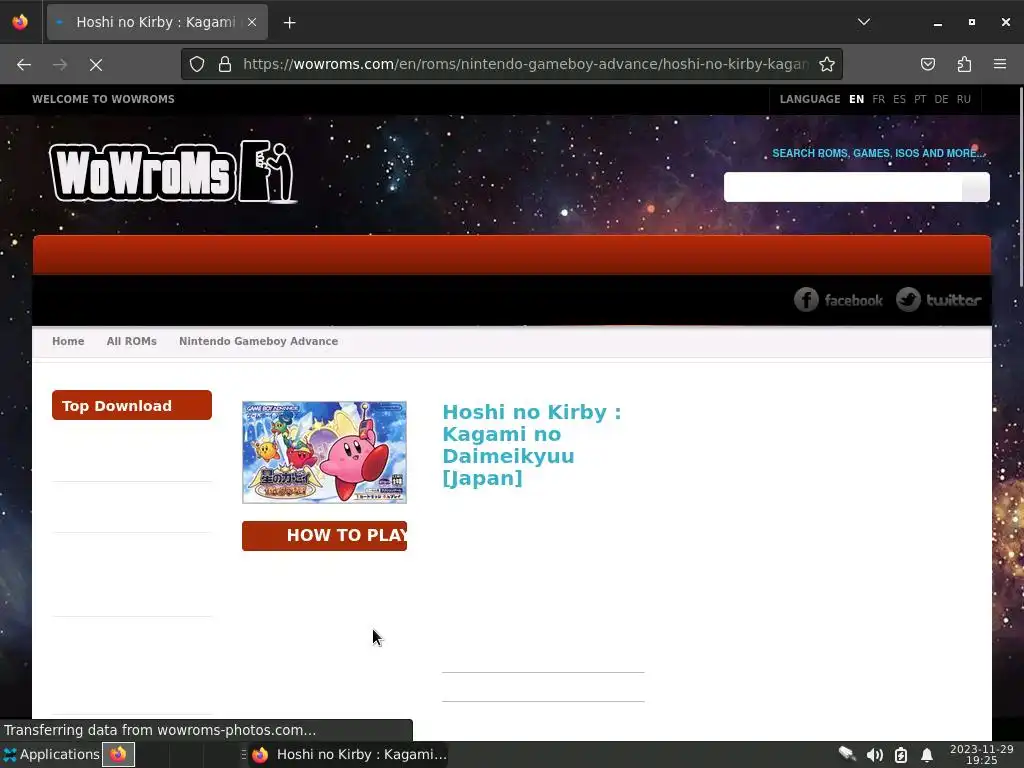Viewport: 1024px width, 768px height.
Task: Click WELCOME TO WOWROMS text
Action: pos(103,99)
